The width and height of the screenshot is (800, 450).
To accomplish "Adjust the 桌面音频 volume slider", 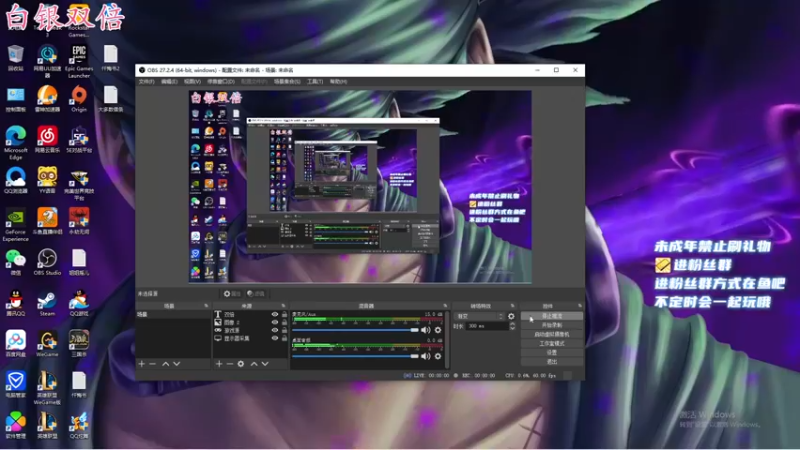I will pos(356,356).
